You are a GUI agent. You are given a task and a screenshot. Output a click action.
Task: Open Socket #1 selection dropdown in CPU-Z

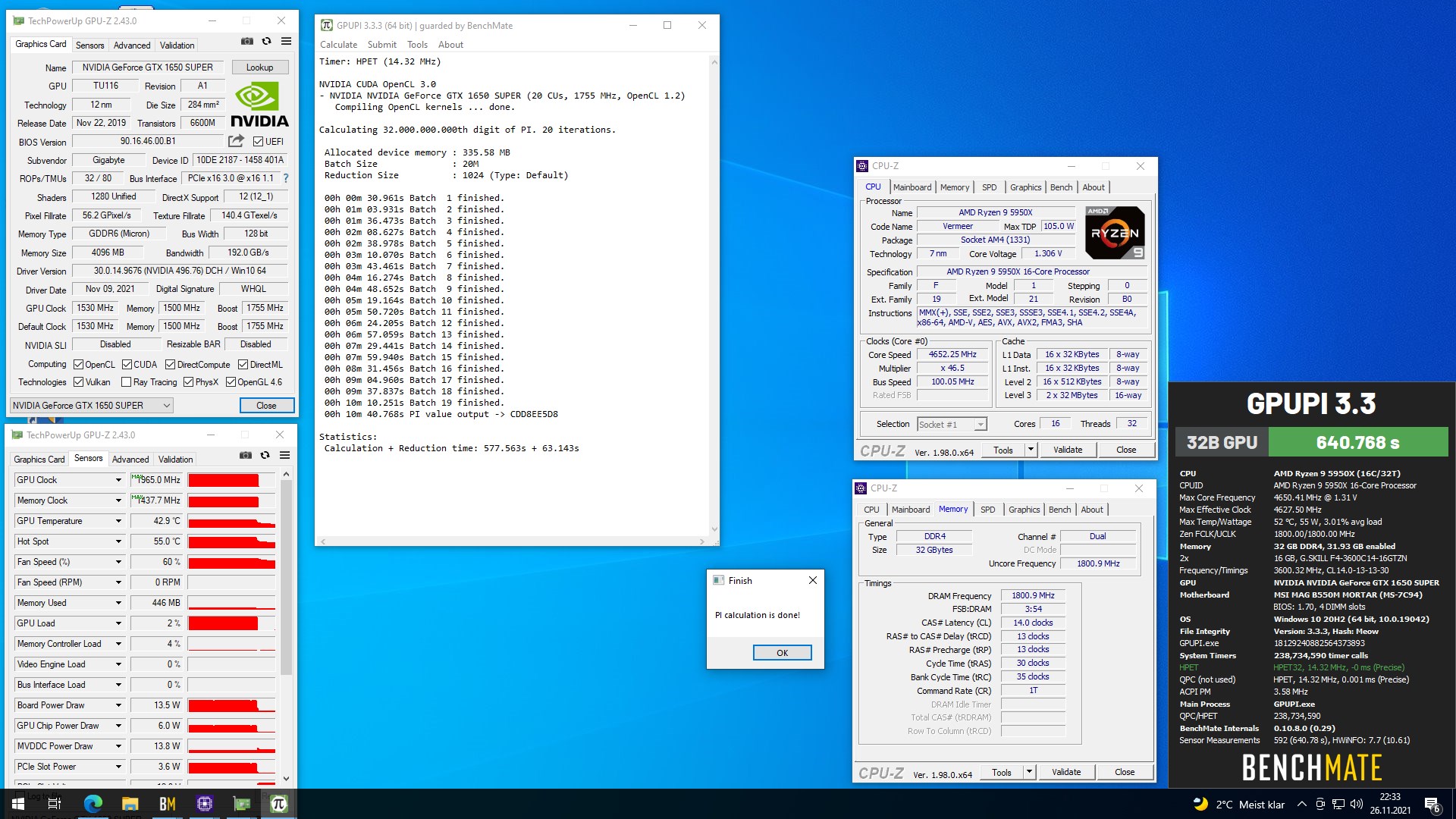(x=952, y=425)
